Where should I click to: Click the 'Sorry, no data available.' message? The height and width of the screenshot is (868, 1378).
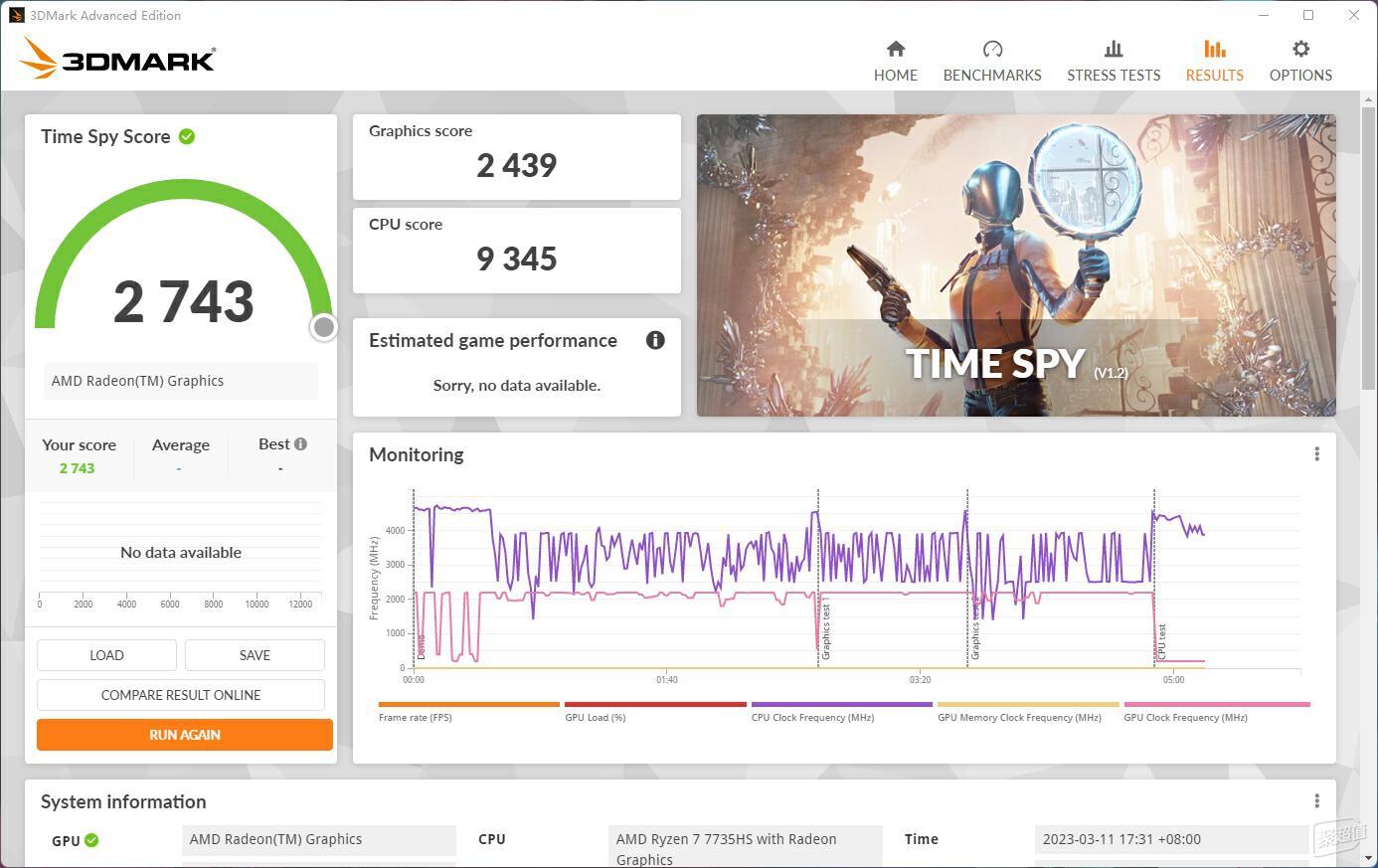(x=516, y=385)
